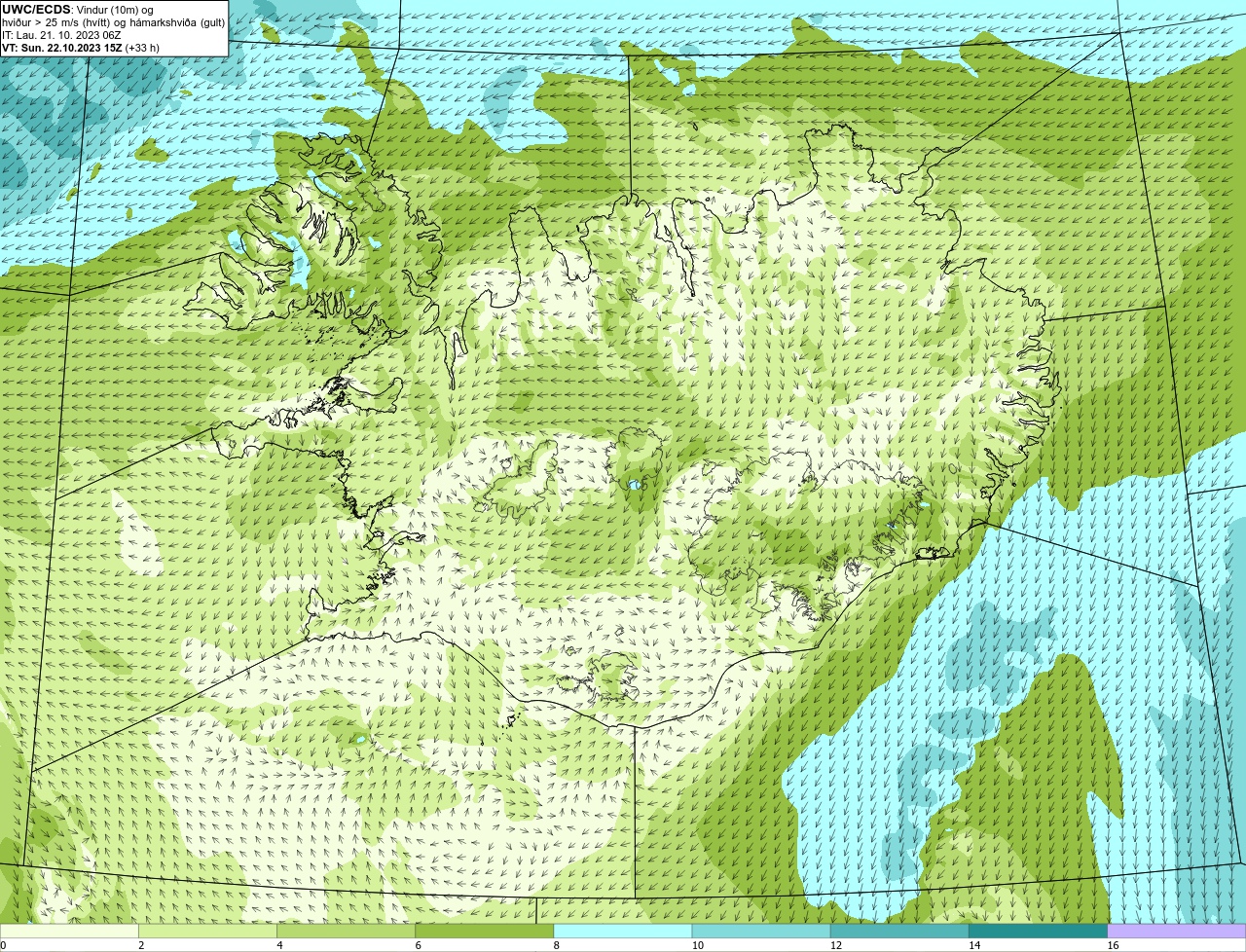
Task: Click the '12' label on the wind scale
Action: tap(836, 945)
